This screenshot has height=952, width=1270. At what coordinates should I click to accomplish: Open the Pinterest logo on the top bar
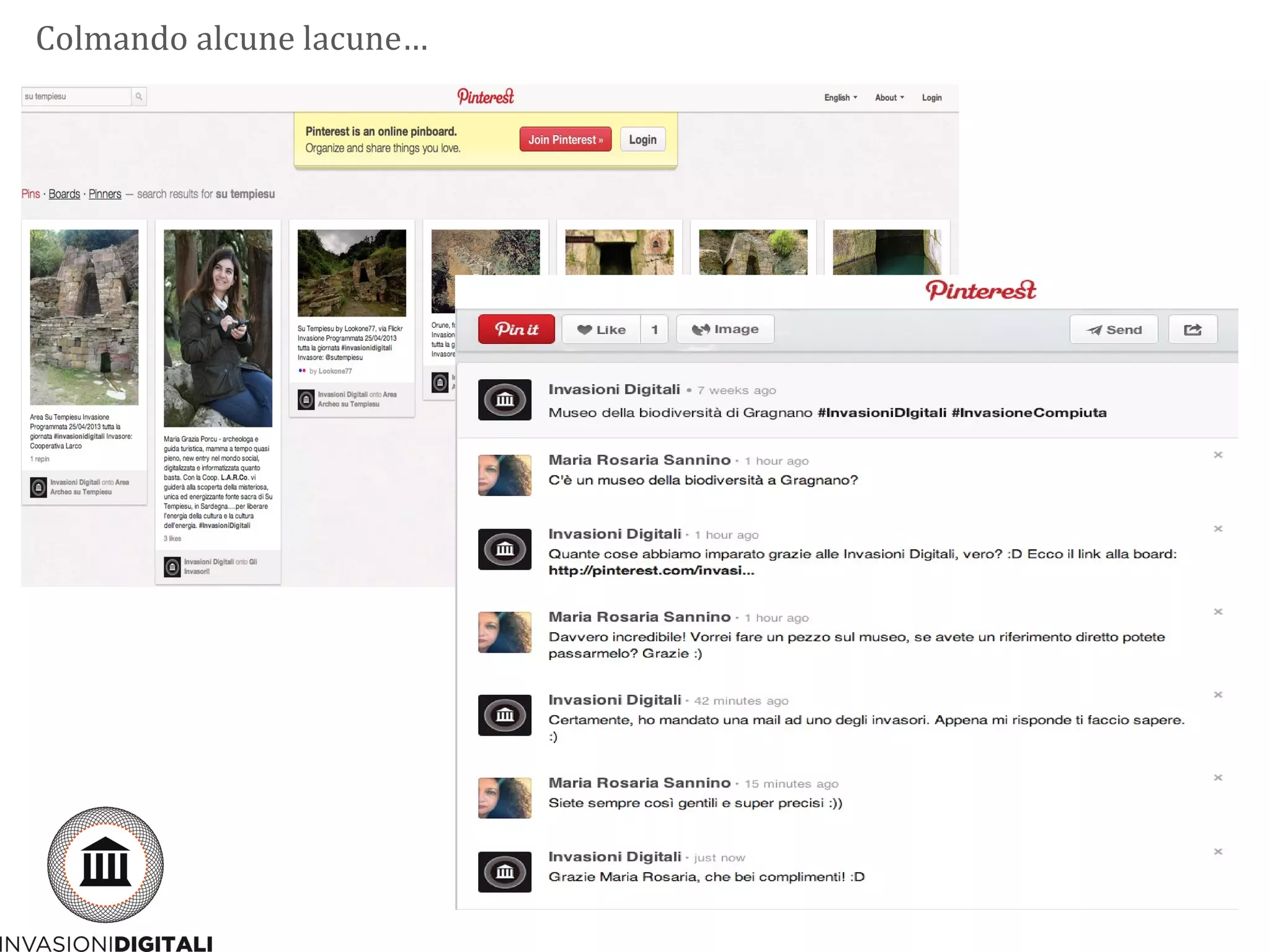tap(486, 97)
